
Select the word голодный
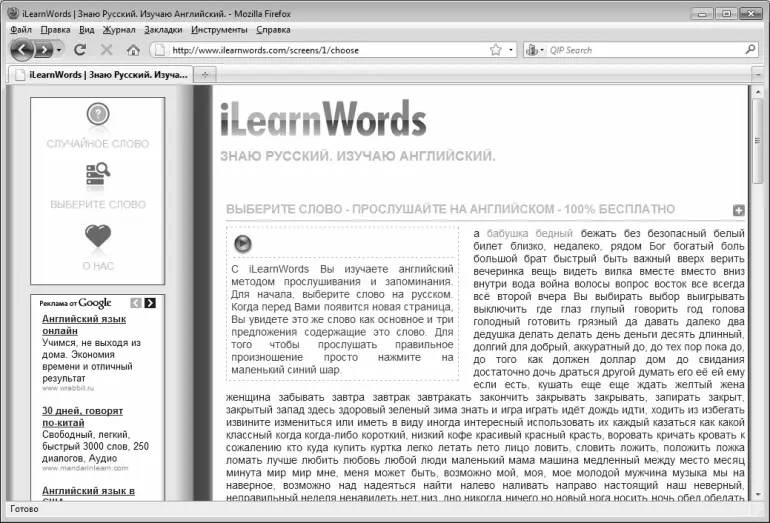point(496,322)
